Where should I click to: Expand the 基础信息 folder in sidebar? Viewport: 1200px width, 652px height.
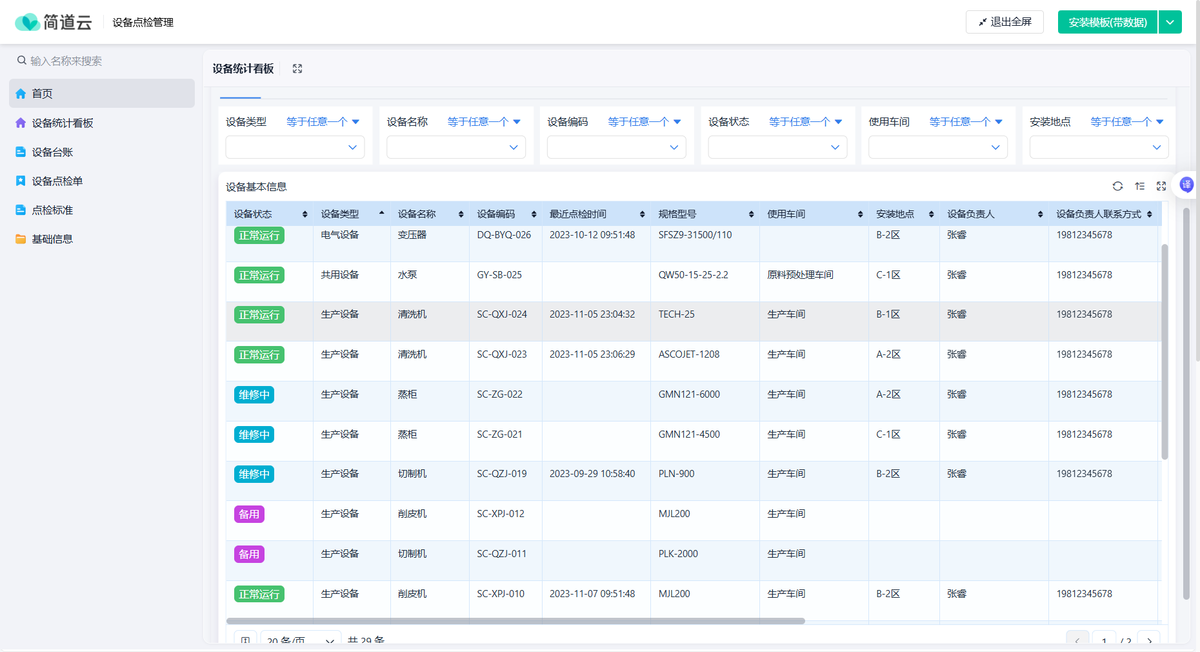point(52,239)
